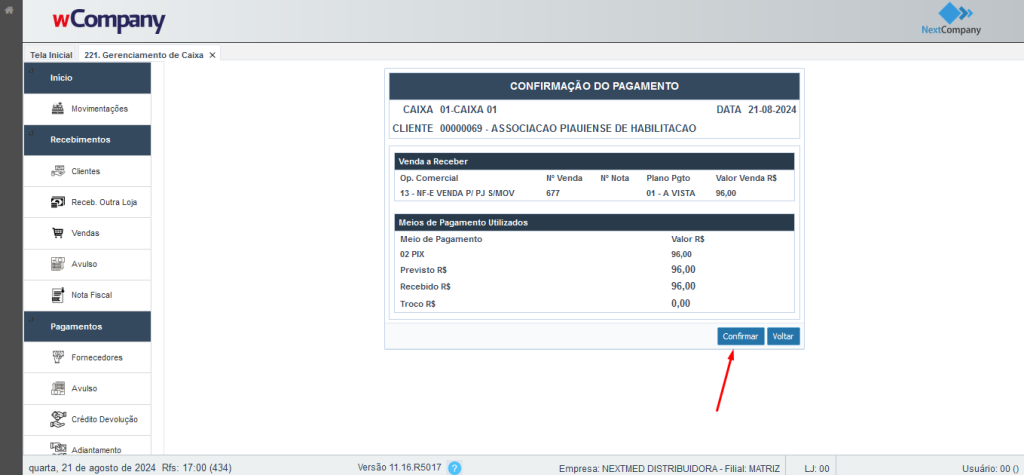Collapse the Início section header
This screenshot has height=475, width=1024.
click(86, 77)
